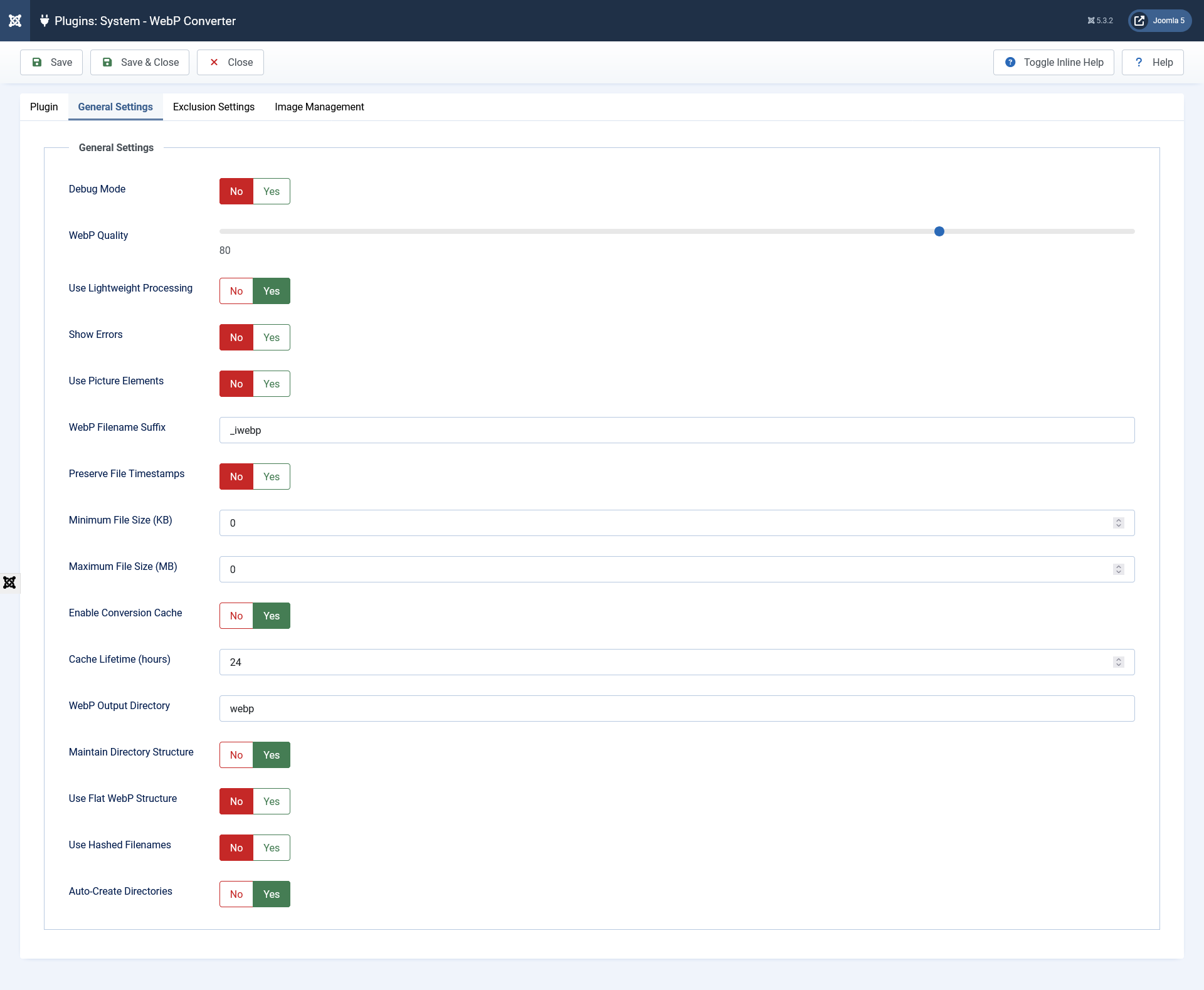Disable Use Lightweight Processing with No

(236, 291)
